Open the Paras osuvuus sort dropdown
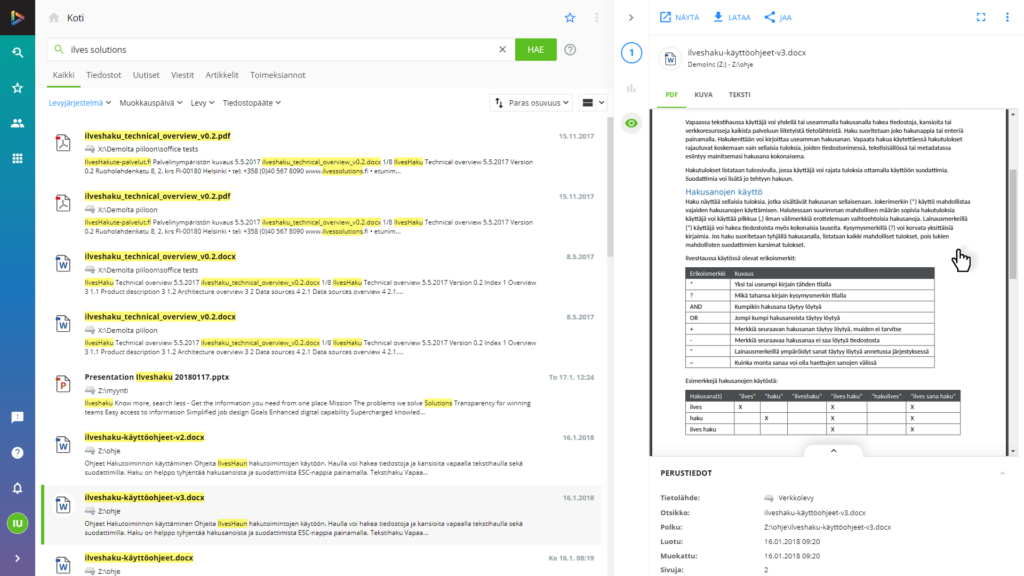 tap(531, 103)
